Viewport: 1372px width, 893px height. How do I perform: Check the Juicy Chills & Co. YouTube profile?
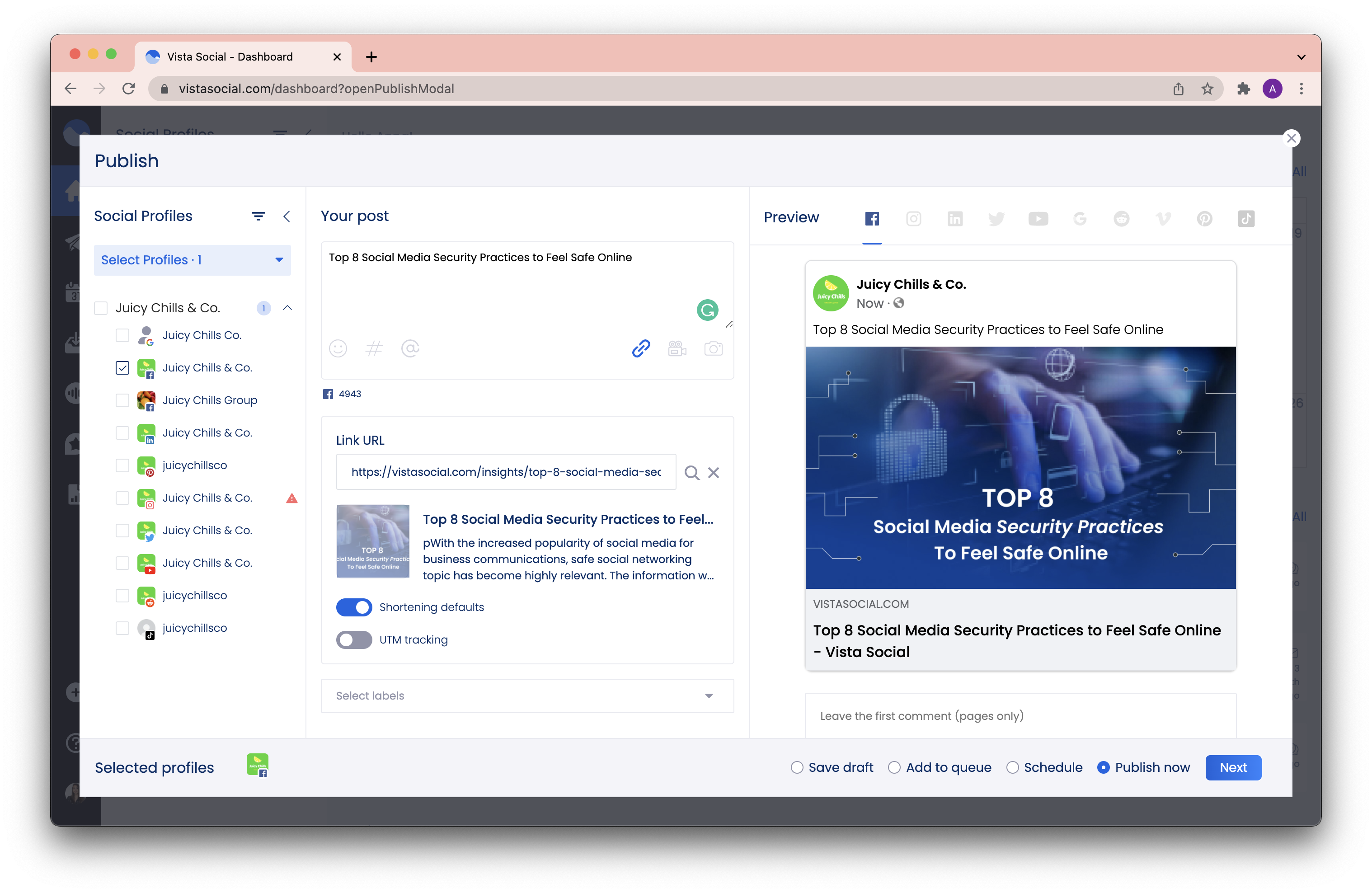tap(122, 563)
